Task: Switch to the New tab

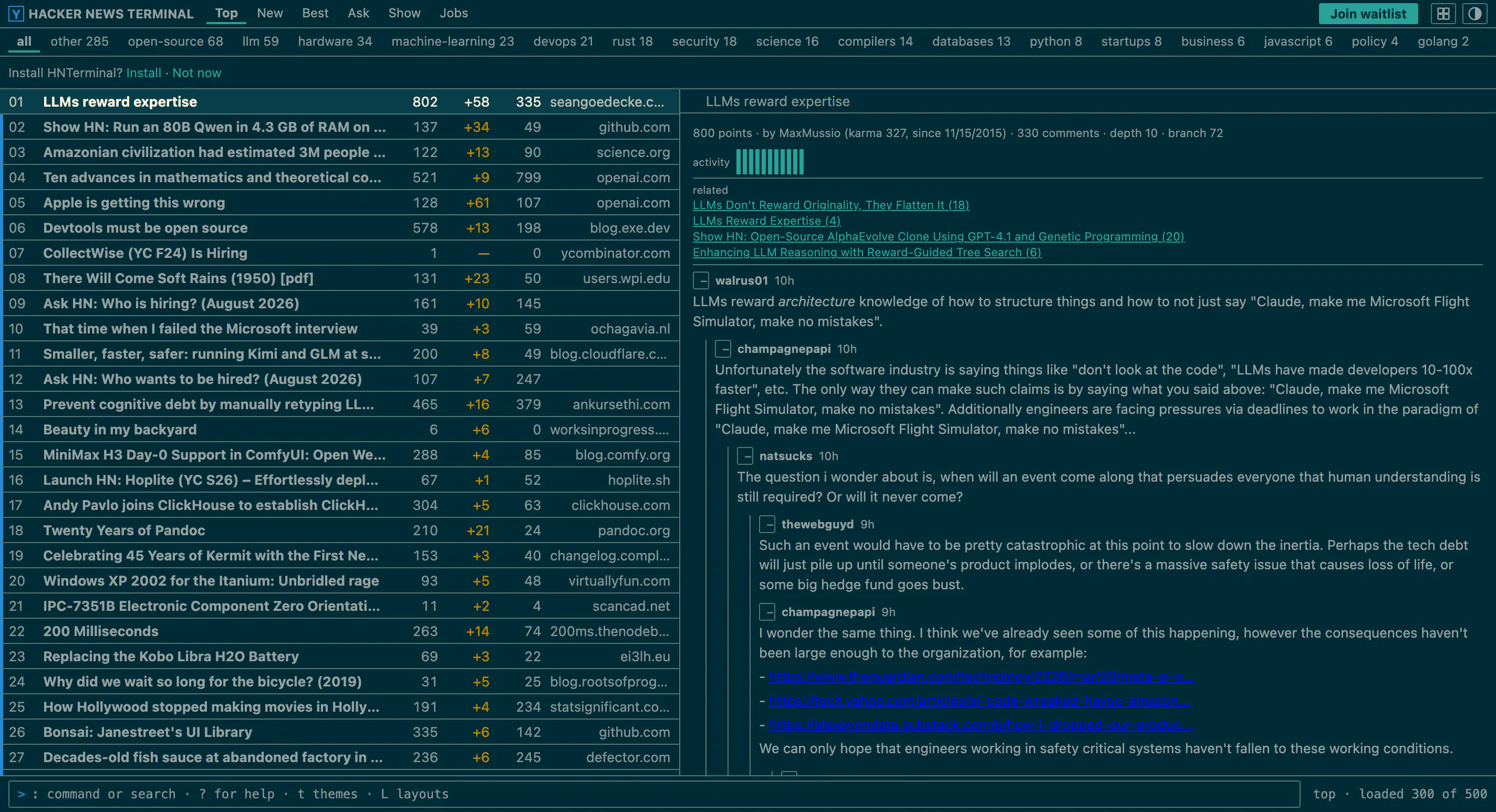Action: click(270, 13)
